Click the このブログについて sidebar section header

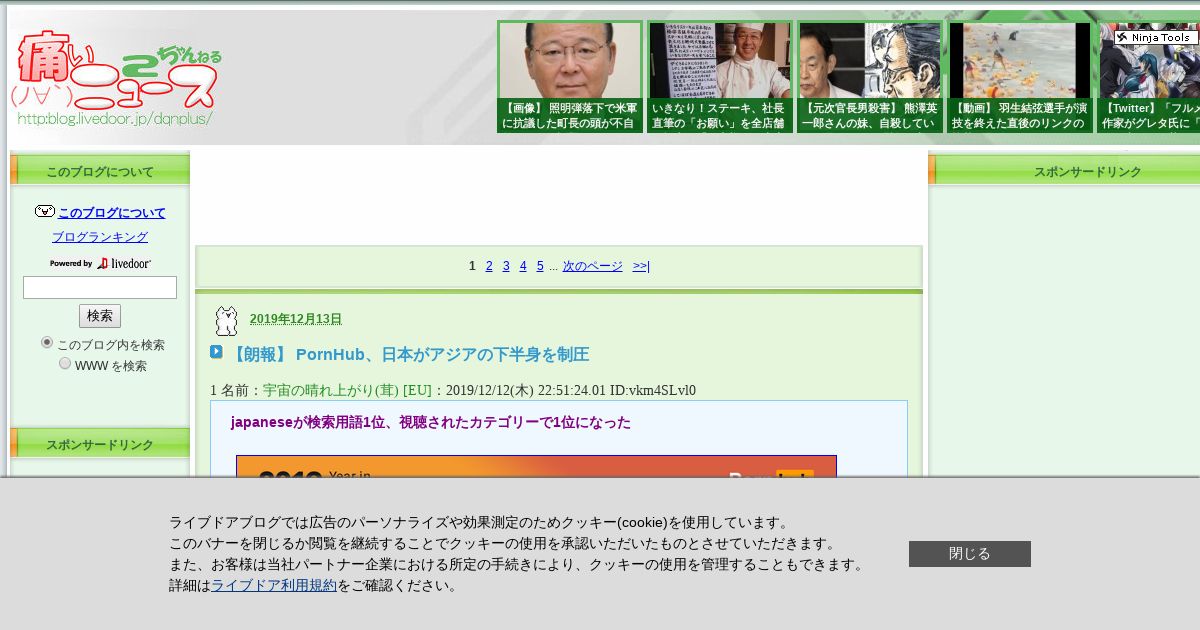(100, 171)
